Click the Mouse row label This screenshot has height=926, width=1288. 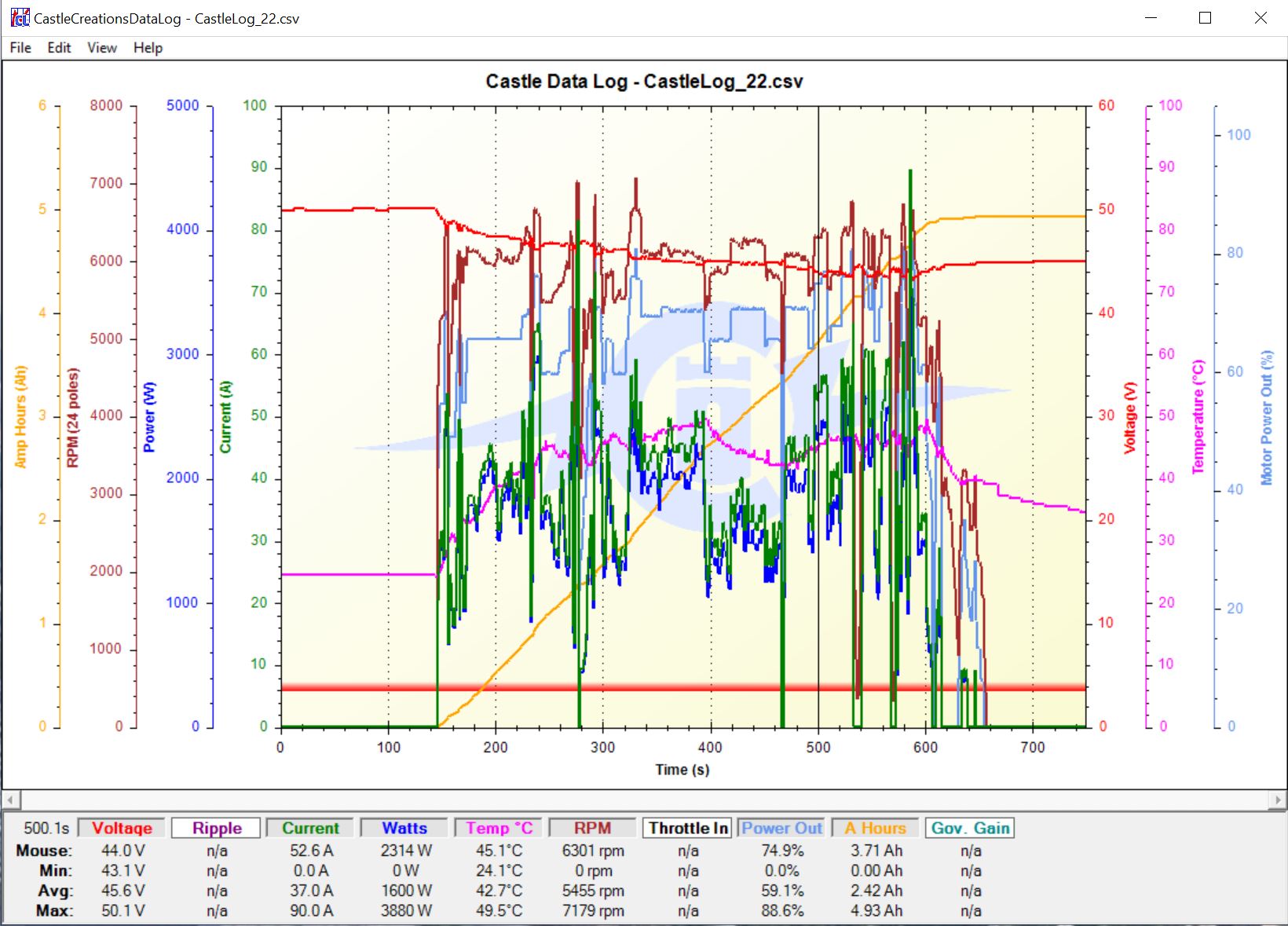44,851
